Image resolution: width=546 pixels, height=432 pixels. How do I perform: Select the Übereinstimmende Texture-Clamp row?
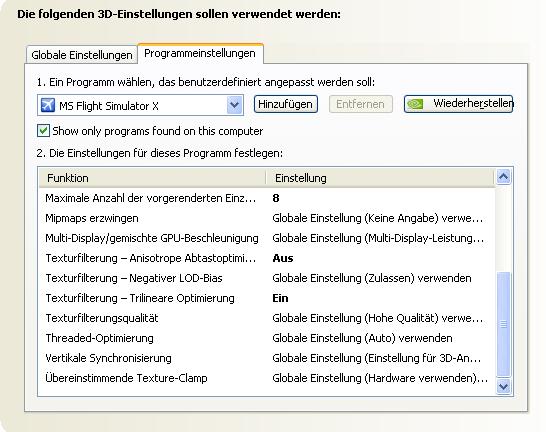click(x=267, y=378)
